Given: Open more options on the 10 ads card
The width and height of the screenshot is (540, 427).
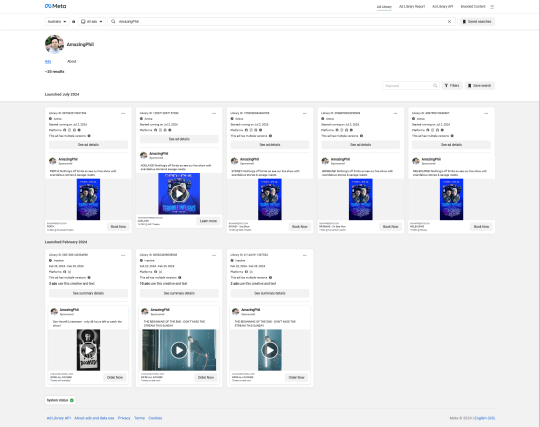Looking at the screenshot, I should click(x=214, y=255).
